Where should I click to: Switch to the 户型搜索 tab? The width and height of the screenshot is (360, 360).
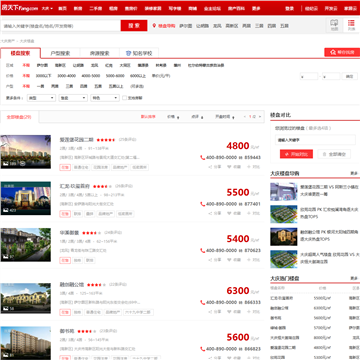pos(60,53)
